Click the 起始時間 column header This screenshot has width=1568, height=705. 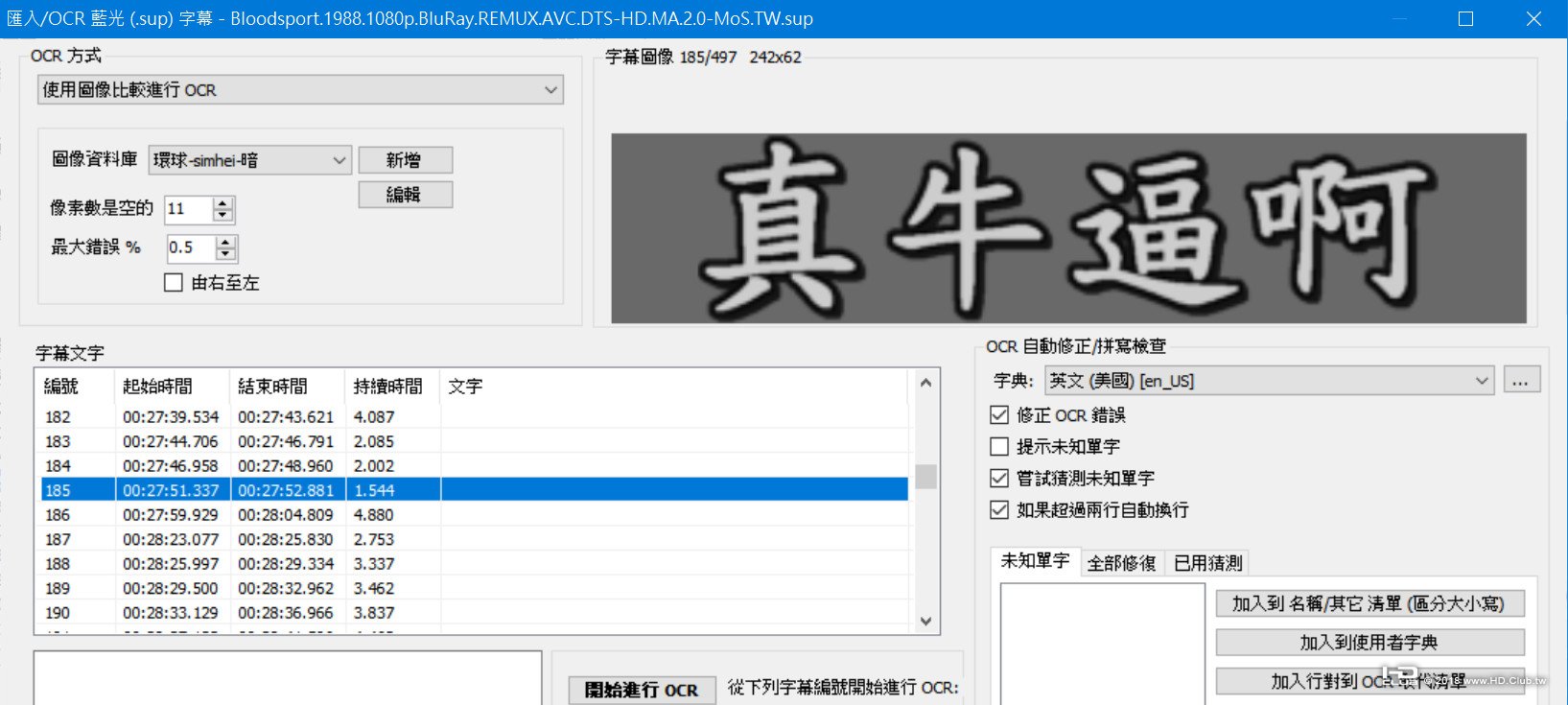pos(173,387)
